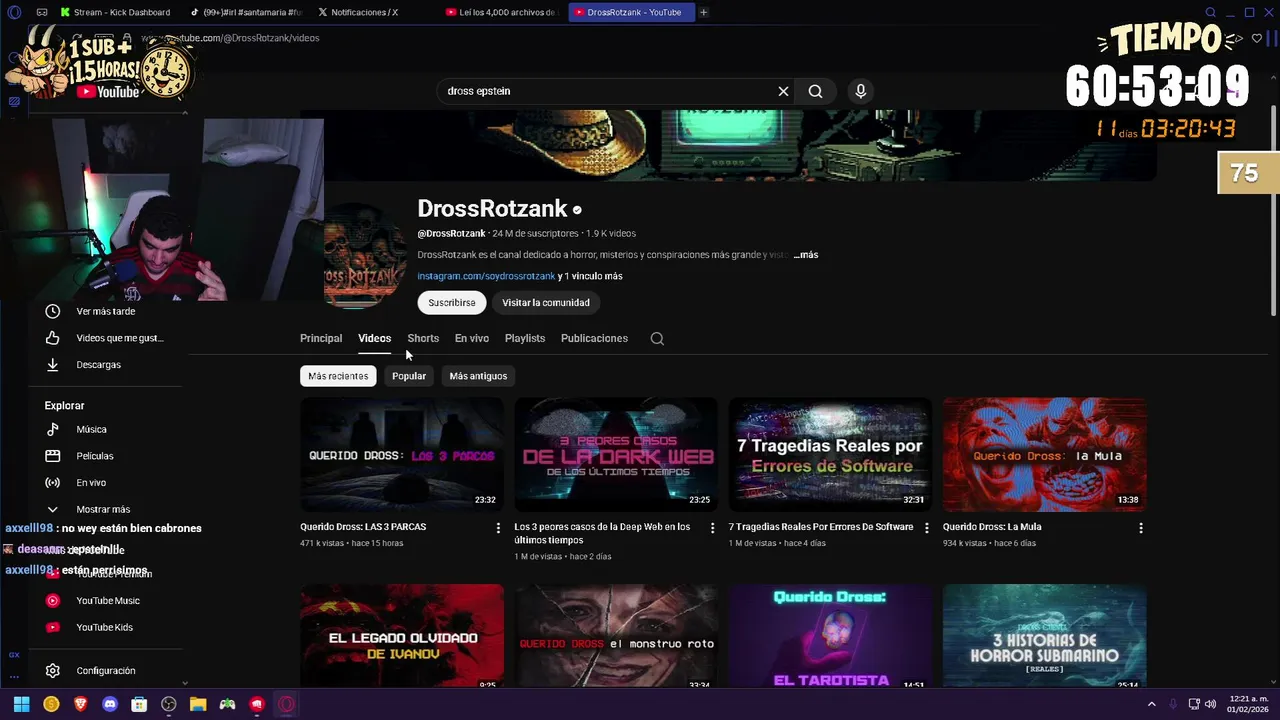Open the clock showing 12:21 a. m.
This screenshot has height=720, width=1280.
tap(1248, 704)
